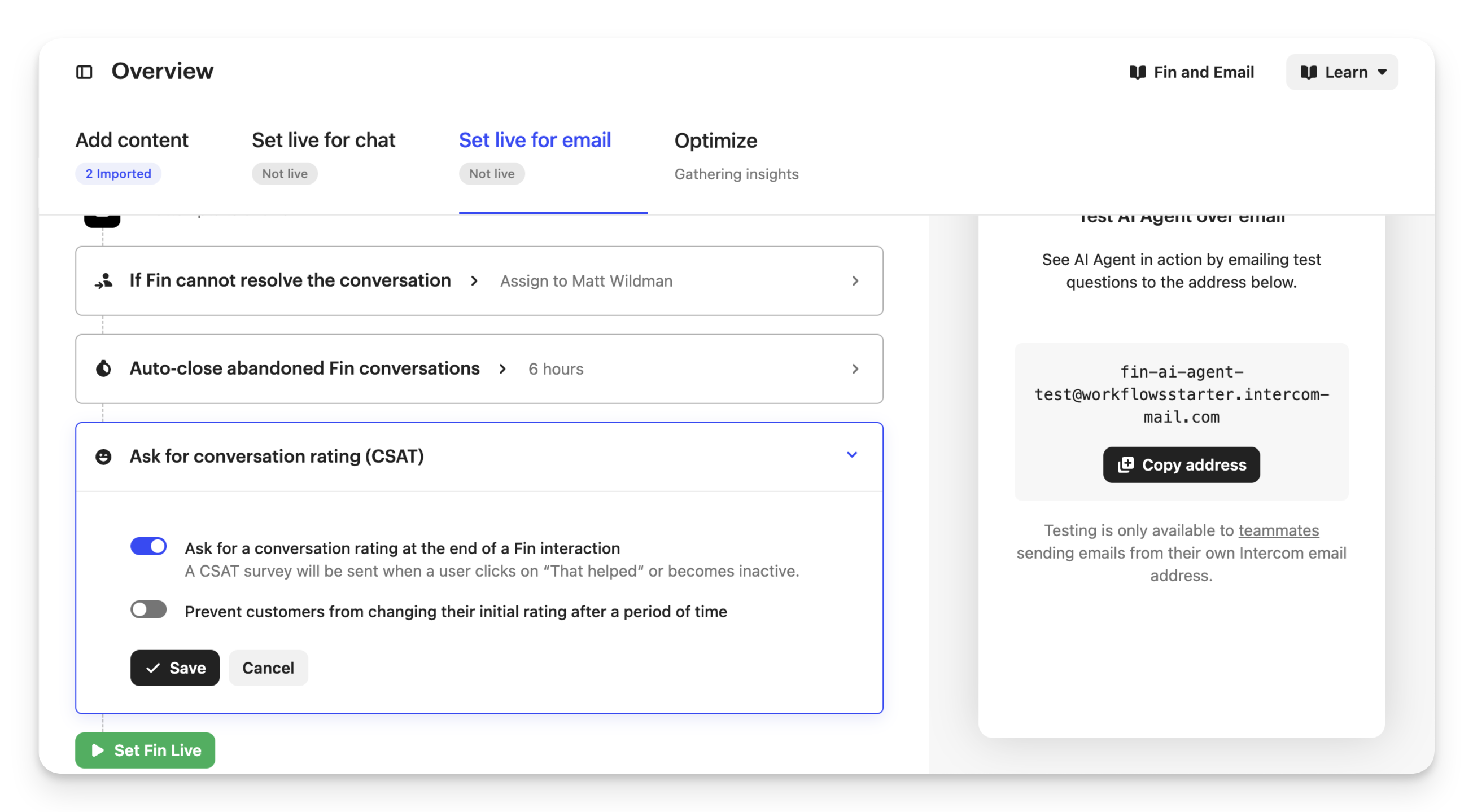Viewport: 1473px width, 812px height.
Task: Open the Learn dropdown menu
Action: click(x=1341, y=72)
